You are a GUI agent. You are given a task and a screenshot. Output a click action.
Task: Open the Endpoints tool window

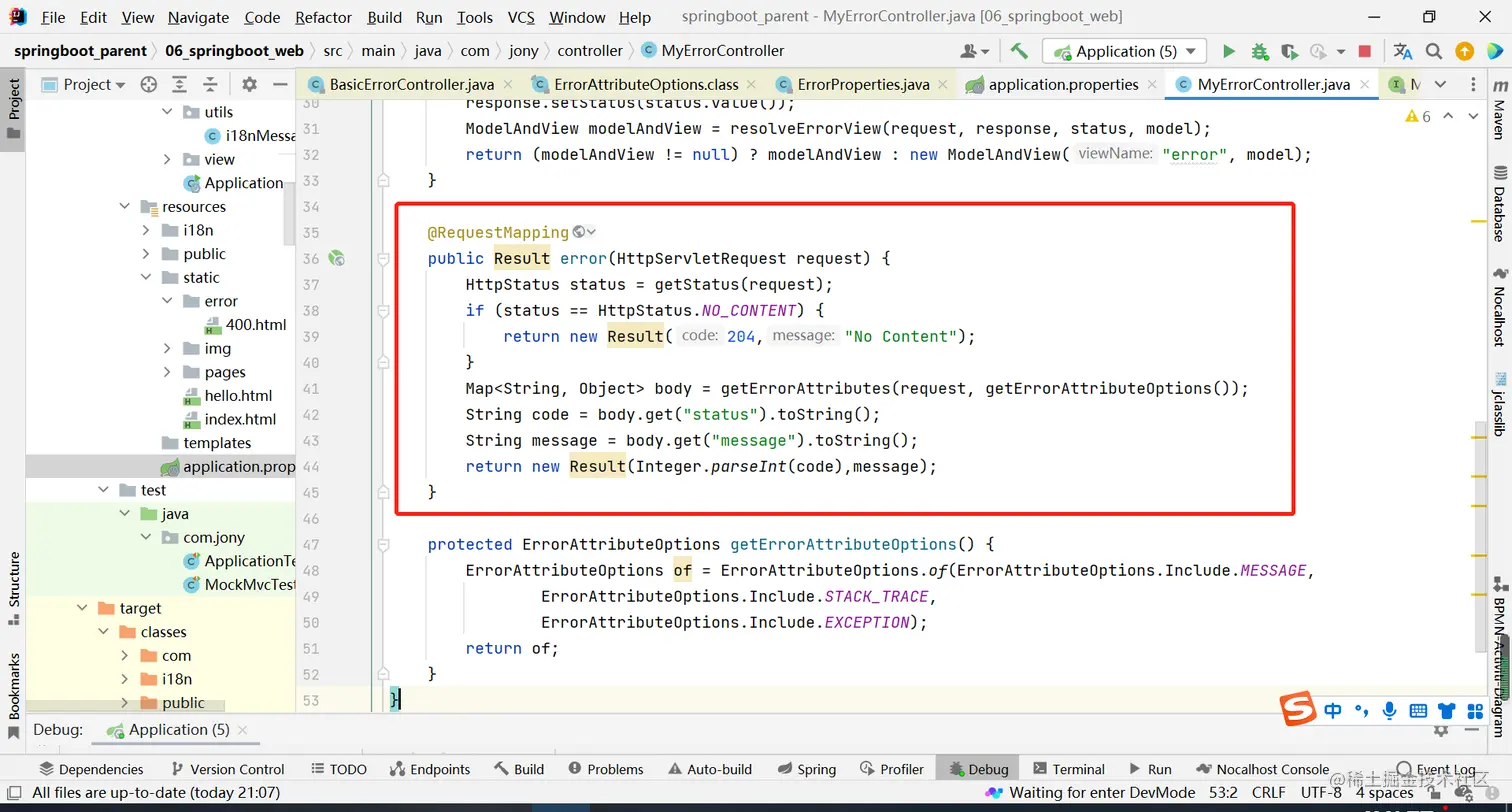point(430,769)
